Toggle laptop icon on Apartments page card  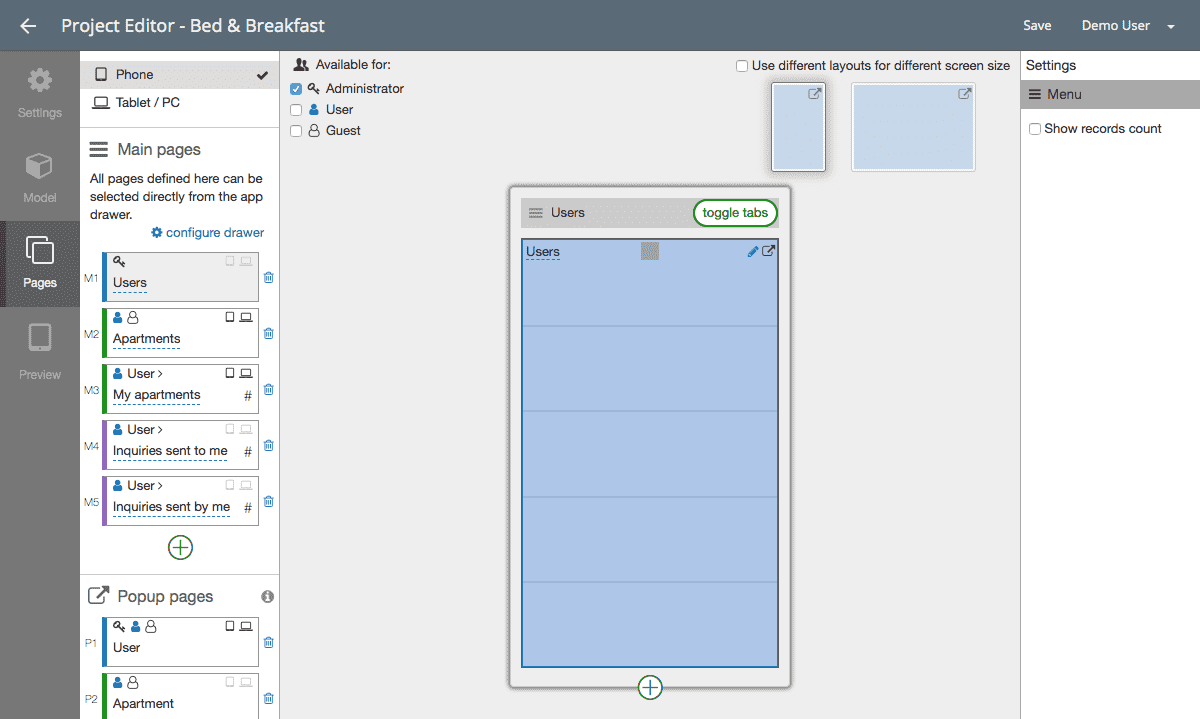click(x=246, y=317)
